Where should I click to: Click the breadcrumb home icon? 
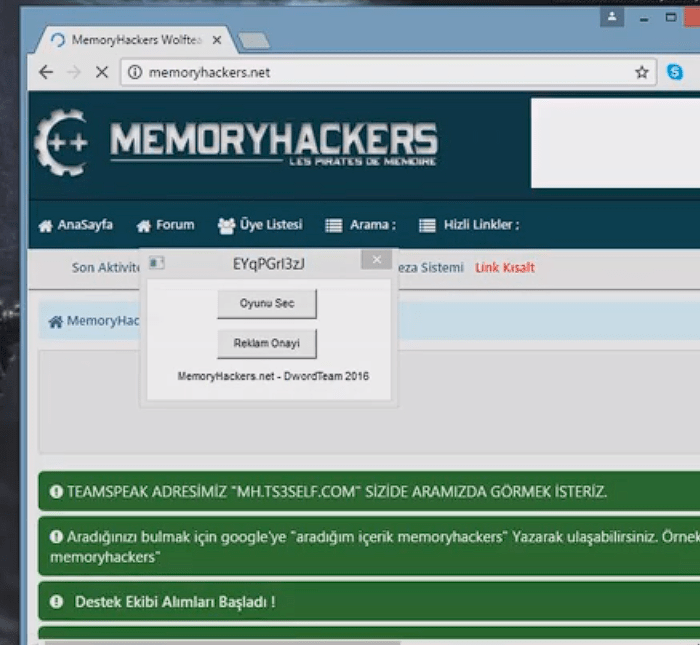pyautogui.click(x=55, y=321)
